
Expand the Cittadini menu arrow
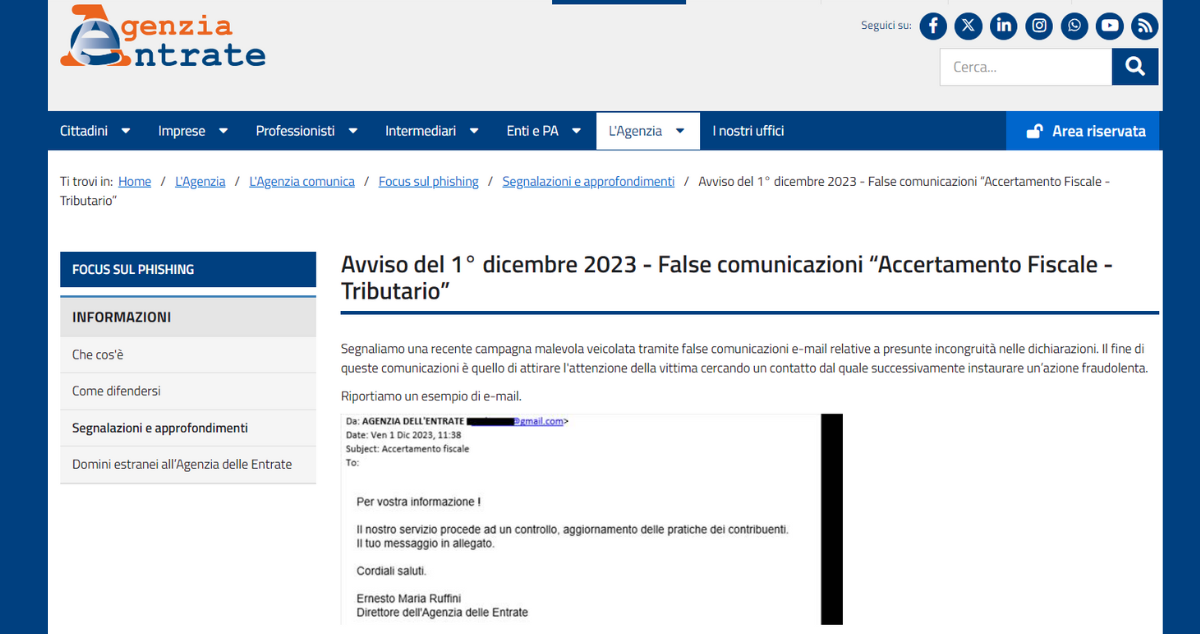[126, 131]
